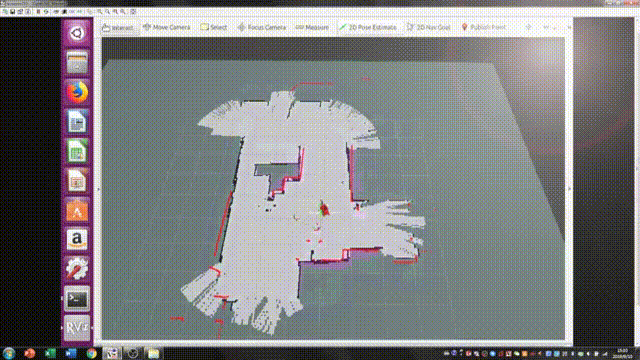The height and width of the screenshot is (360, 640).
Task: Switch to the Terminal in the dock
Action: coord(77,300)
